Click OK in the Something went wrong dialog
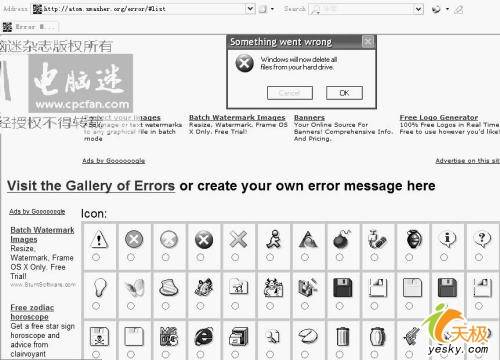The width and height of the screenshot is (500, 360). (344, 93)
